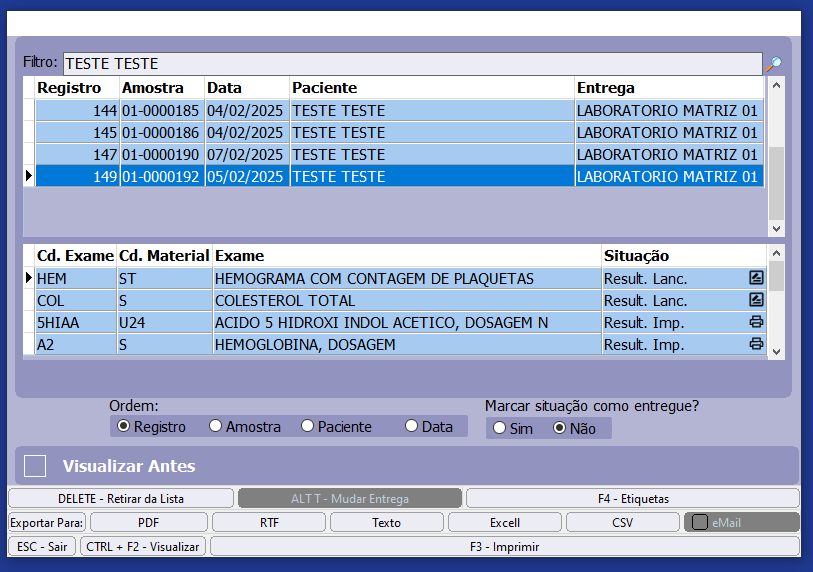
Task: Enable the Visualizar Antes checkbox
Action: [36, 466]
